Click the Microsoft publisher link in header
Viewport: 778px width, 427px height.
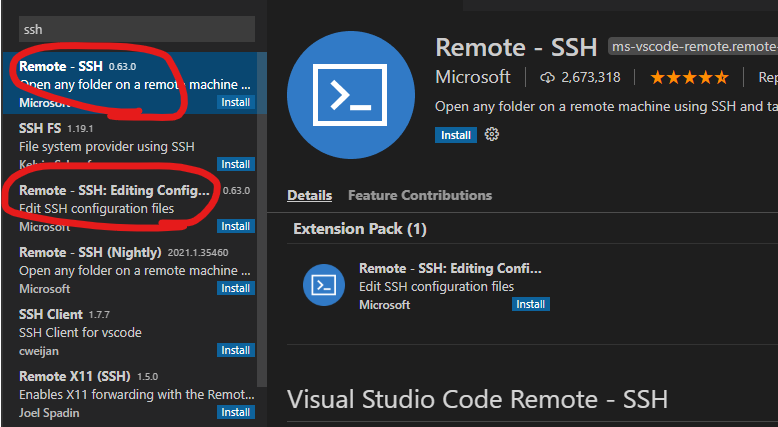(472, 77)
